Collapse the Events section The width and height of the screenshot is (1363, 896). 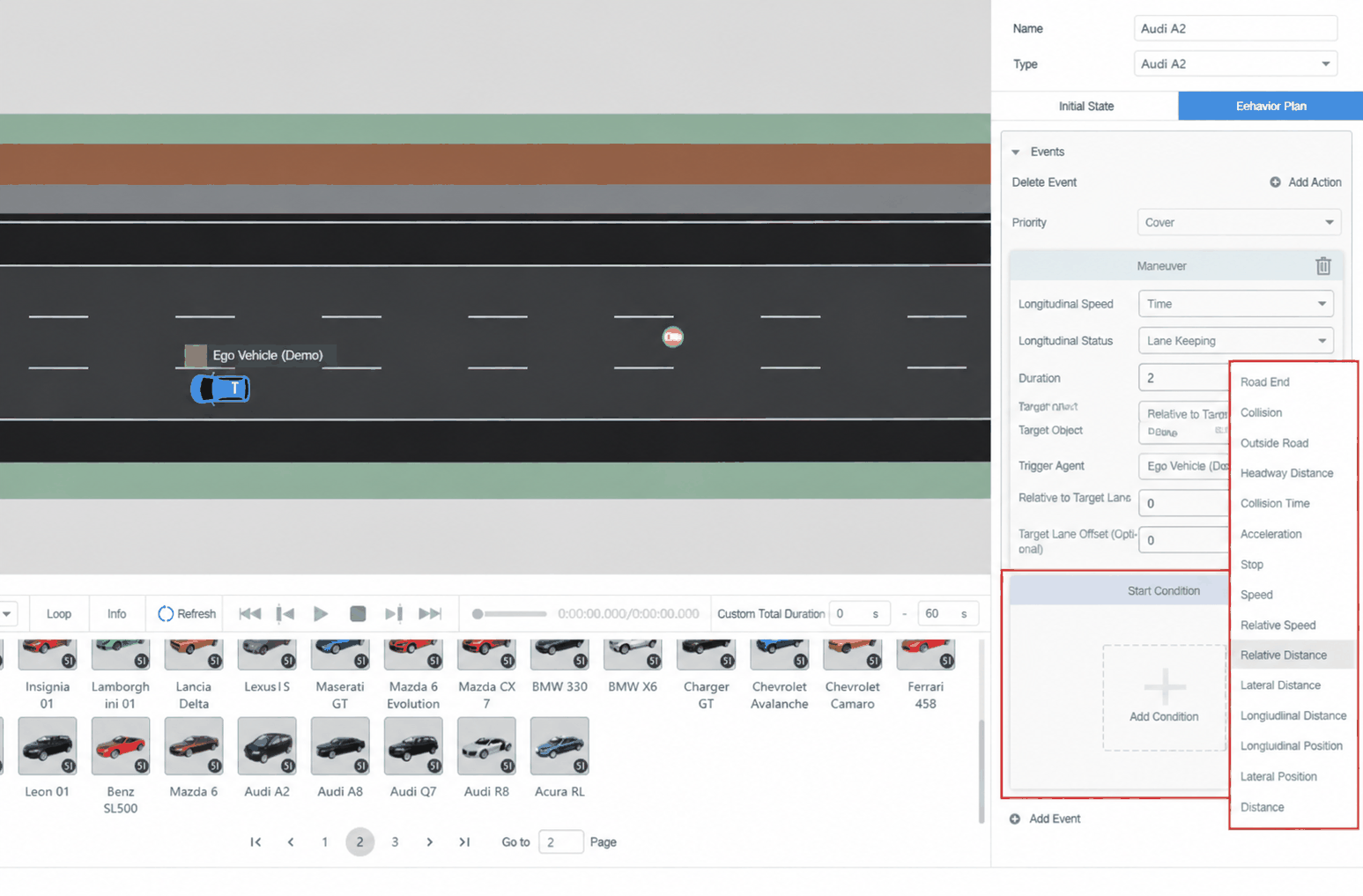1016,152
